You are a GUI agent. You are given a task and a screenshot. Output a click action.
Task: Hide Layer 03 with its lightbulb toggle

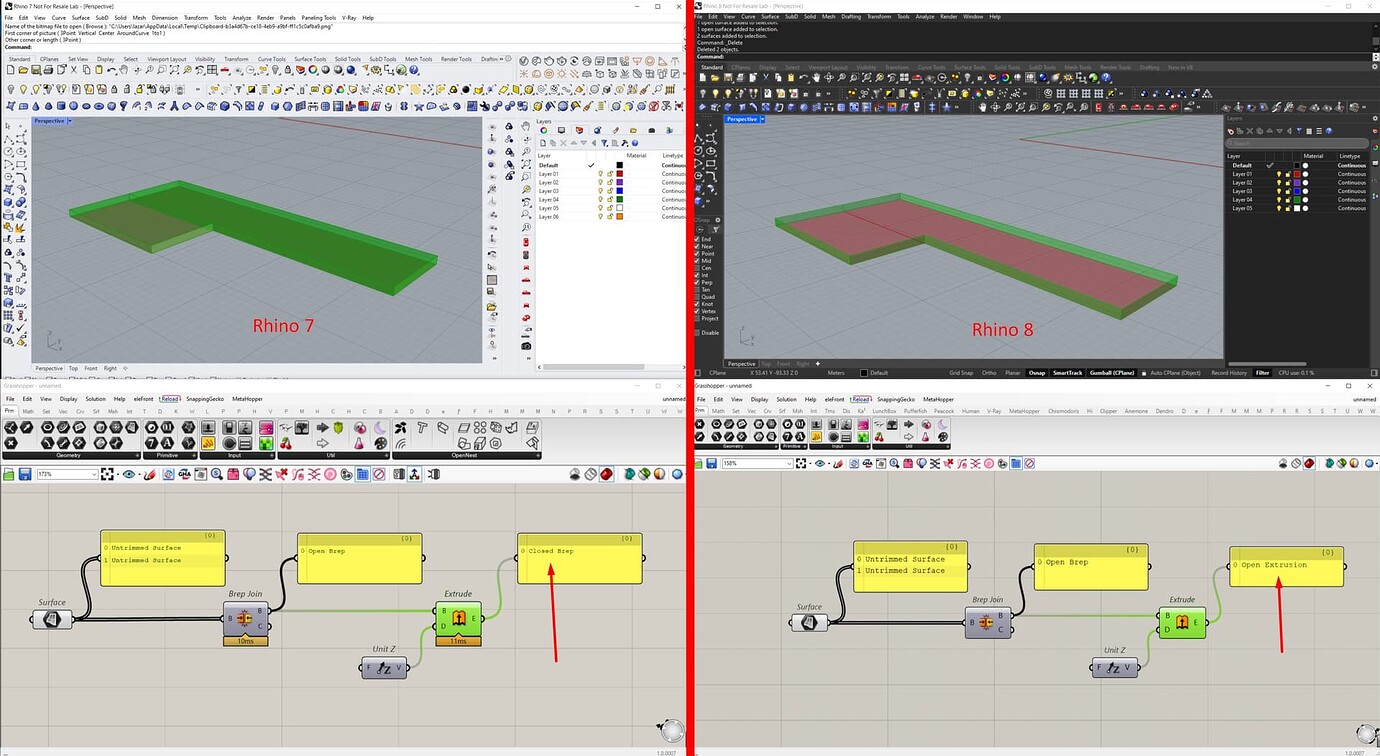[600, 191]
